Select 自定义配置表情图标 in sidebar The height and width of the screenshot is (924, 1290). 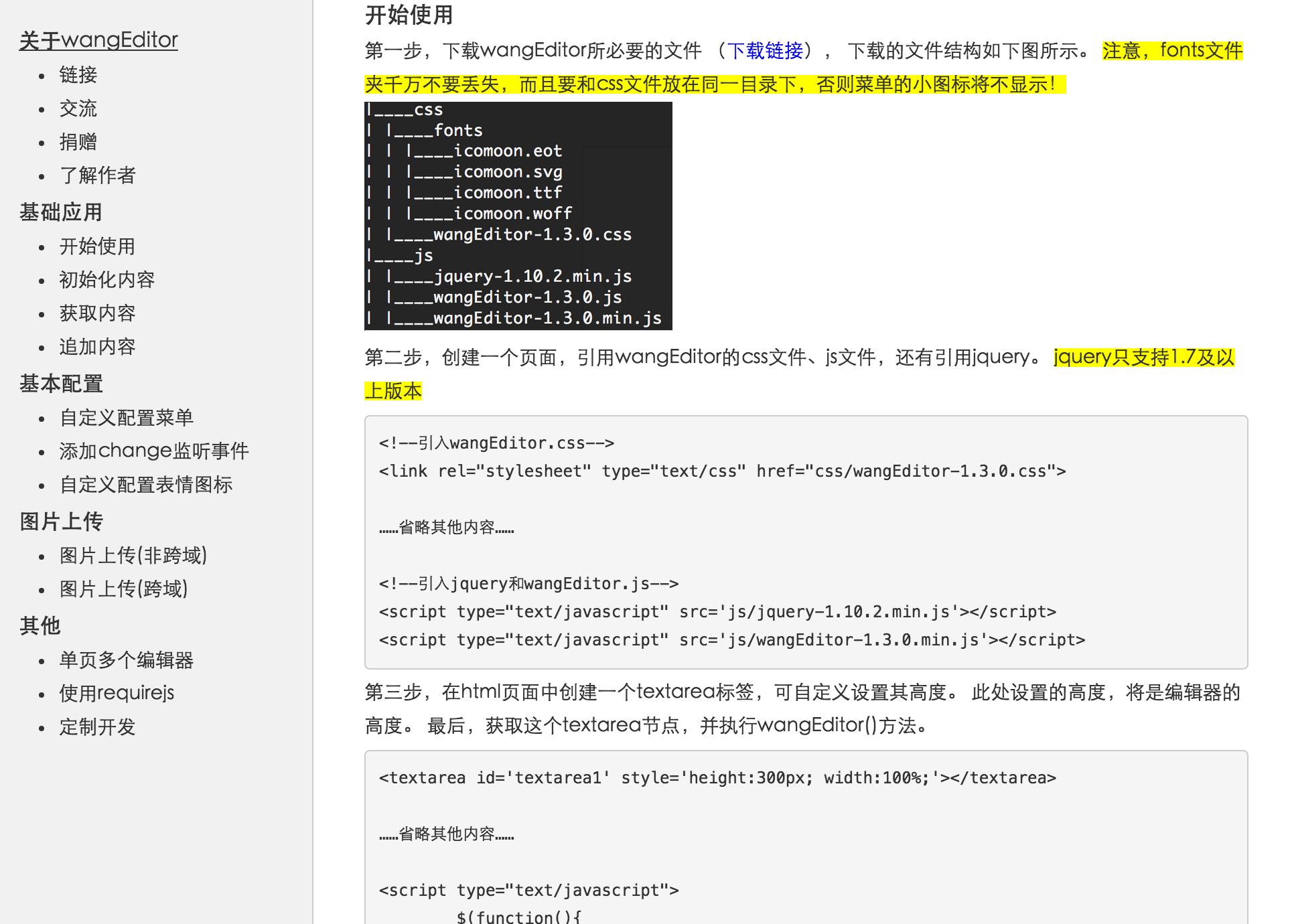pyautogui.click(x=146, y=485)
